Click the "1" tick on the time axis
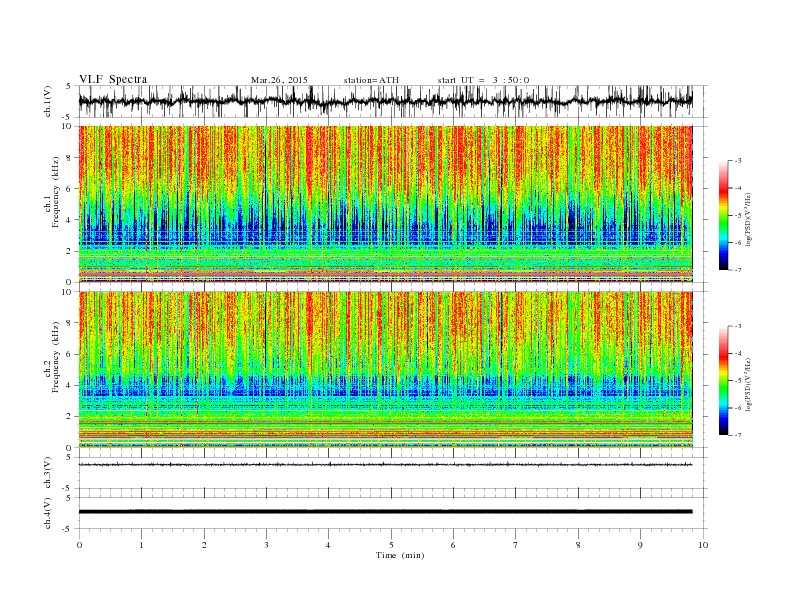This screenshot has width=792, height=612. tap(141, 545)
